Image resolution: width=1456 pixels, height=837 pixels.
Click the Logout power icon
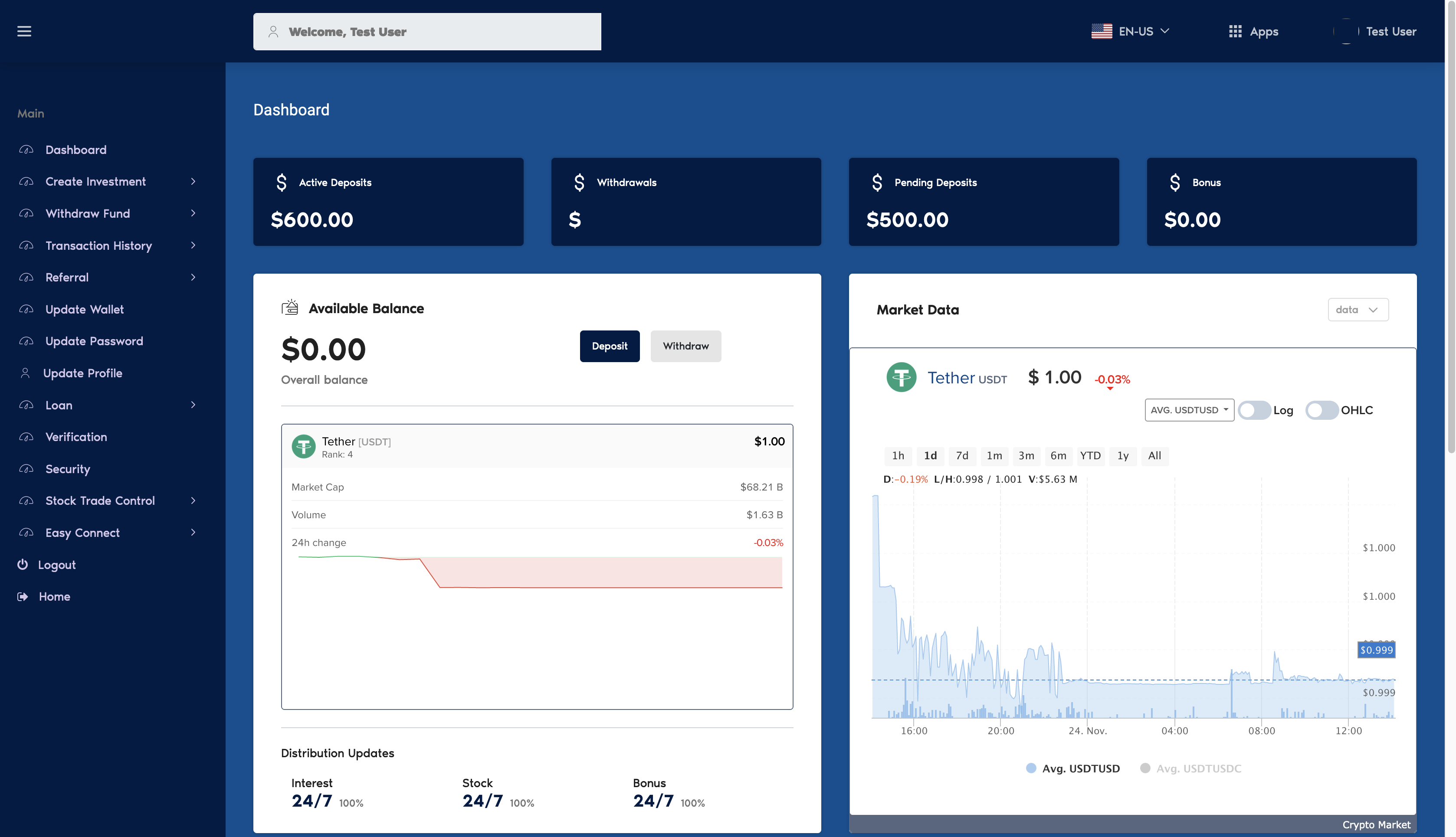(x=23, y=564)
